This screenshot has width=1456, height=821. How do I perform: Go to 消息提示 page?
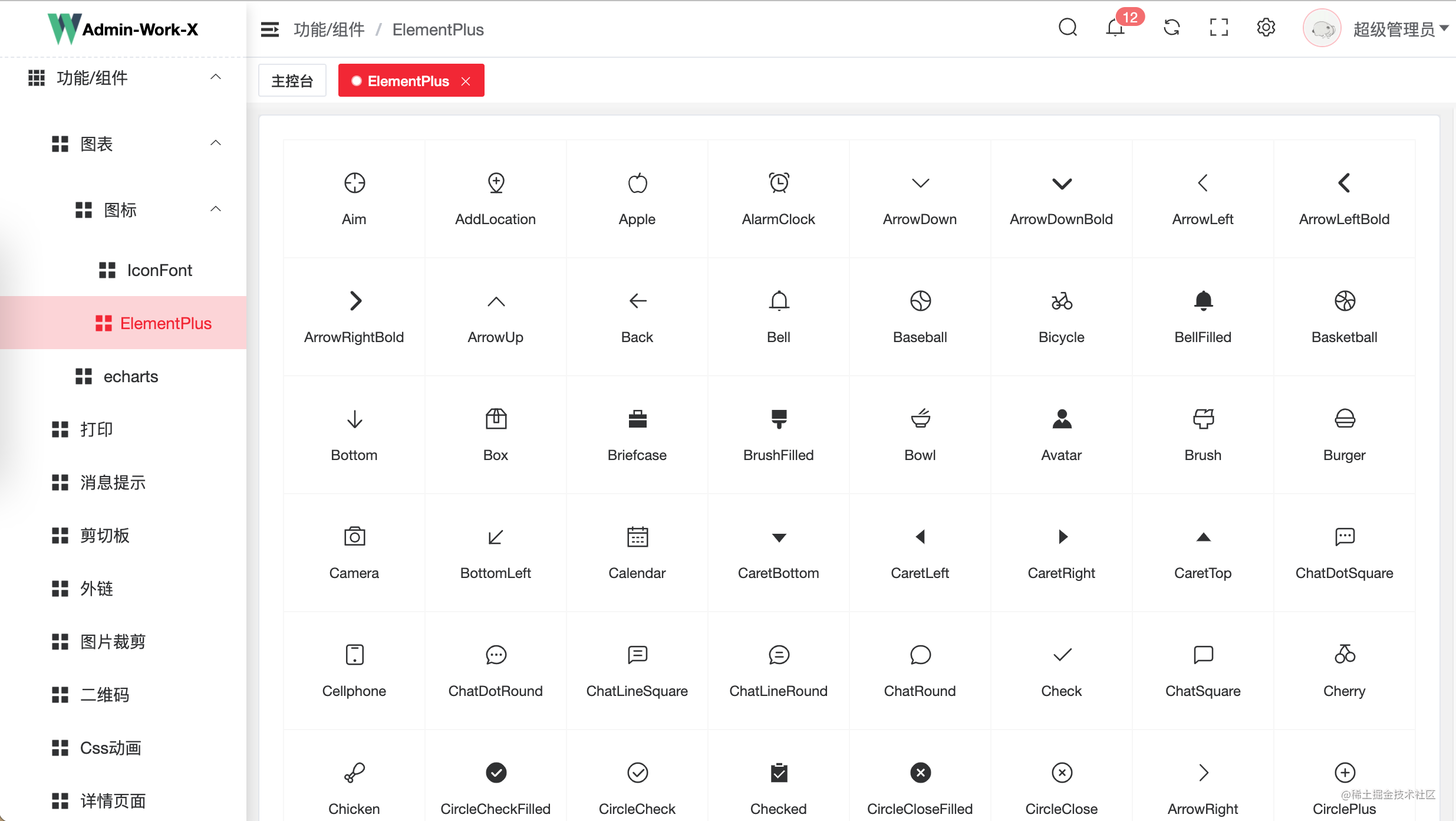pos(123,482)
